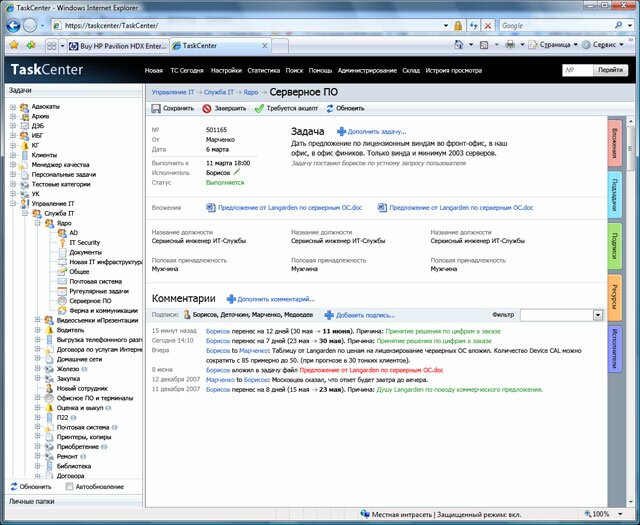Click the refresh icon at bottom of tasks panel
Viewport: 640px width, 525px height.
14,486
